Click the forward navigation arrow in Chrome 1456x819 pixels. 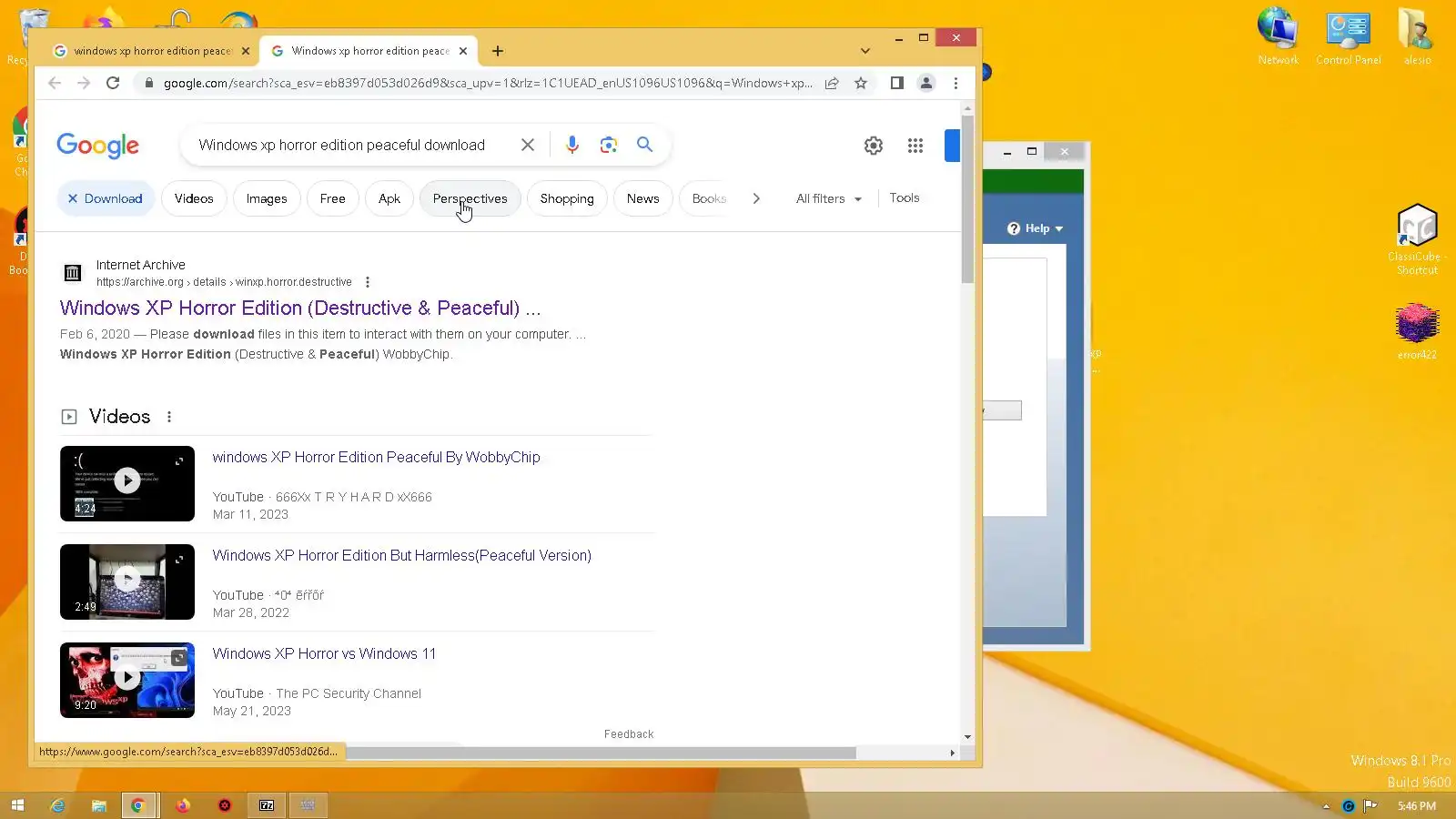(84, 83)
